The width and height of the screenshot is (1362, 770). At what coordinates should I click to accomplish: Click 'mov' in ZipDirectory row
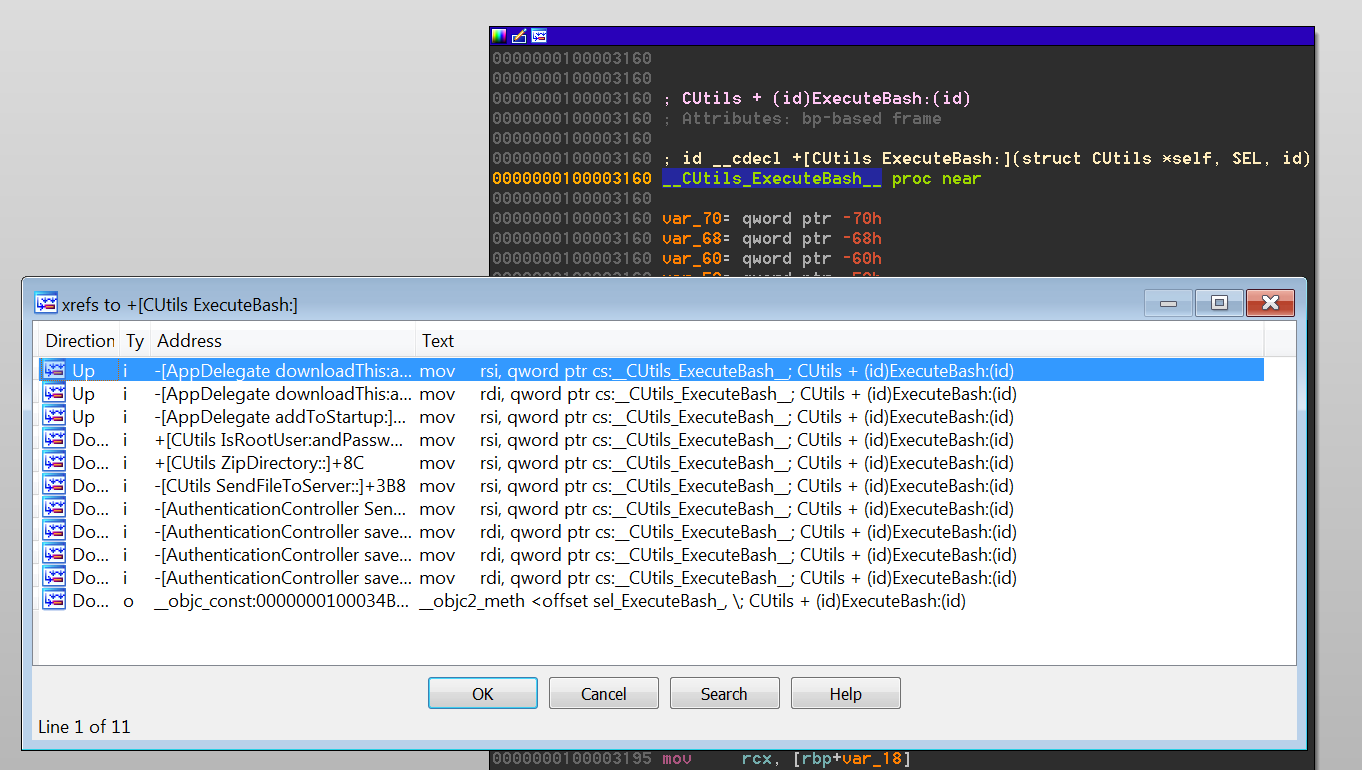click(437, 463)
